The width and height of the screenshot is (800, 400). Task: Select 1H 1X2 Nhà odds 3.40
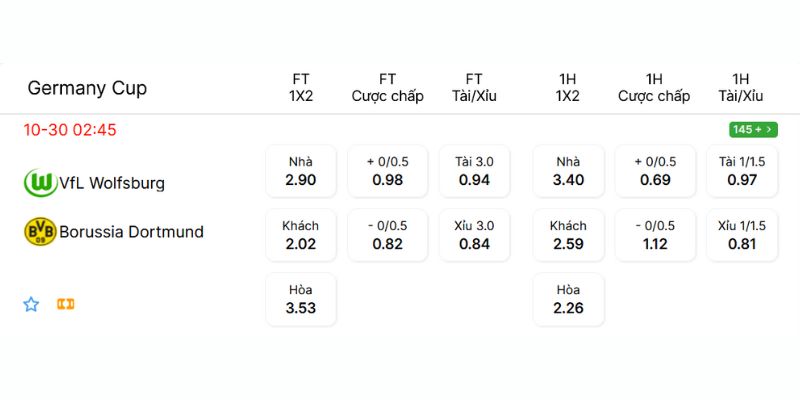pyautogui.click(x=568, y=171)
